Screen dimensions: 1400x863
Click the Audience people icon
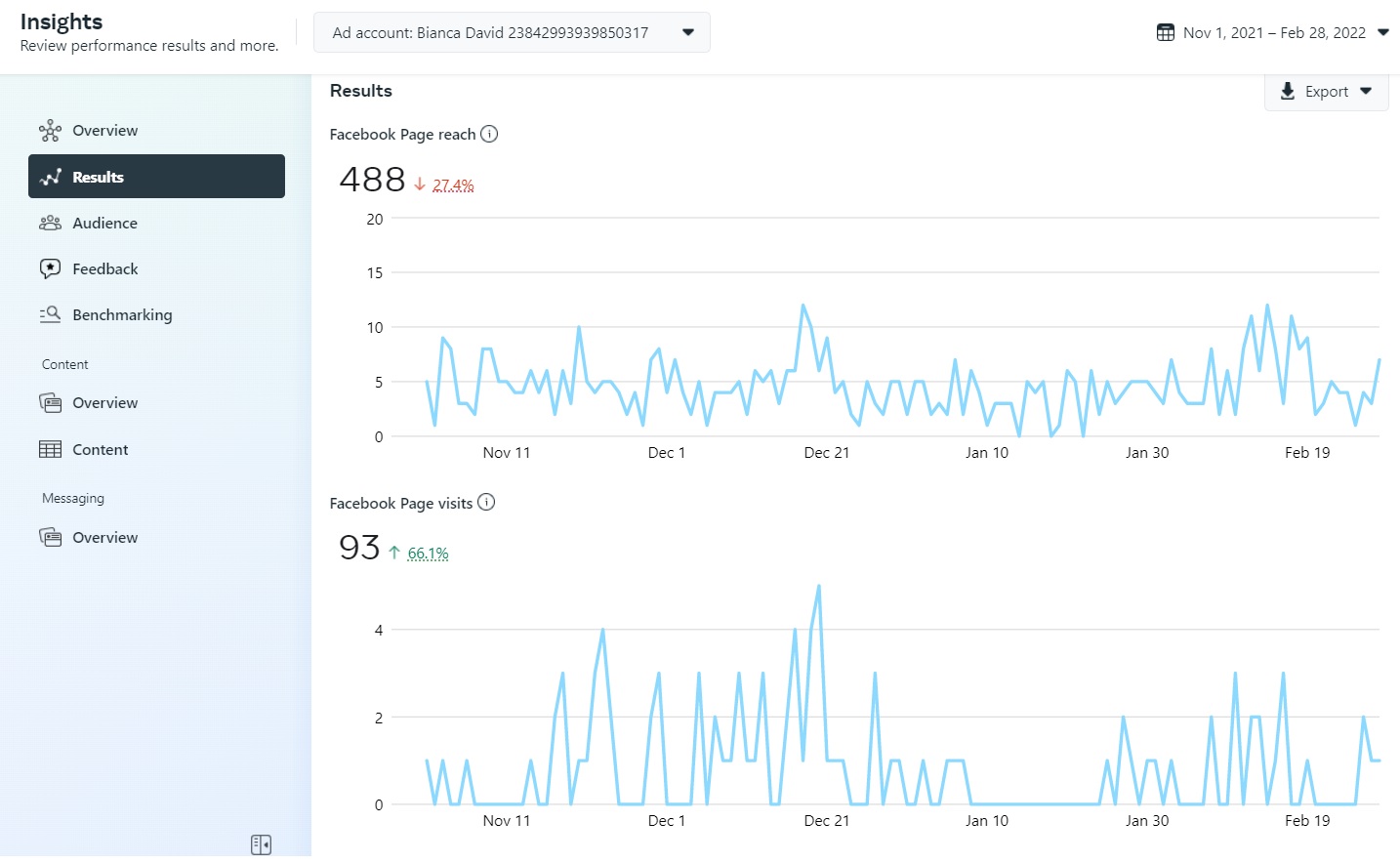(50, 224)
